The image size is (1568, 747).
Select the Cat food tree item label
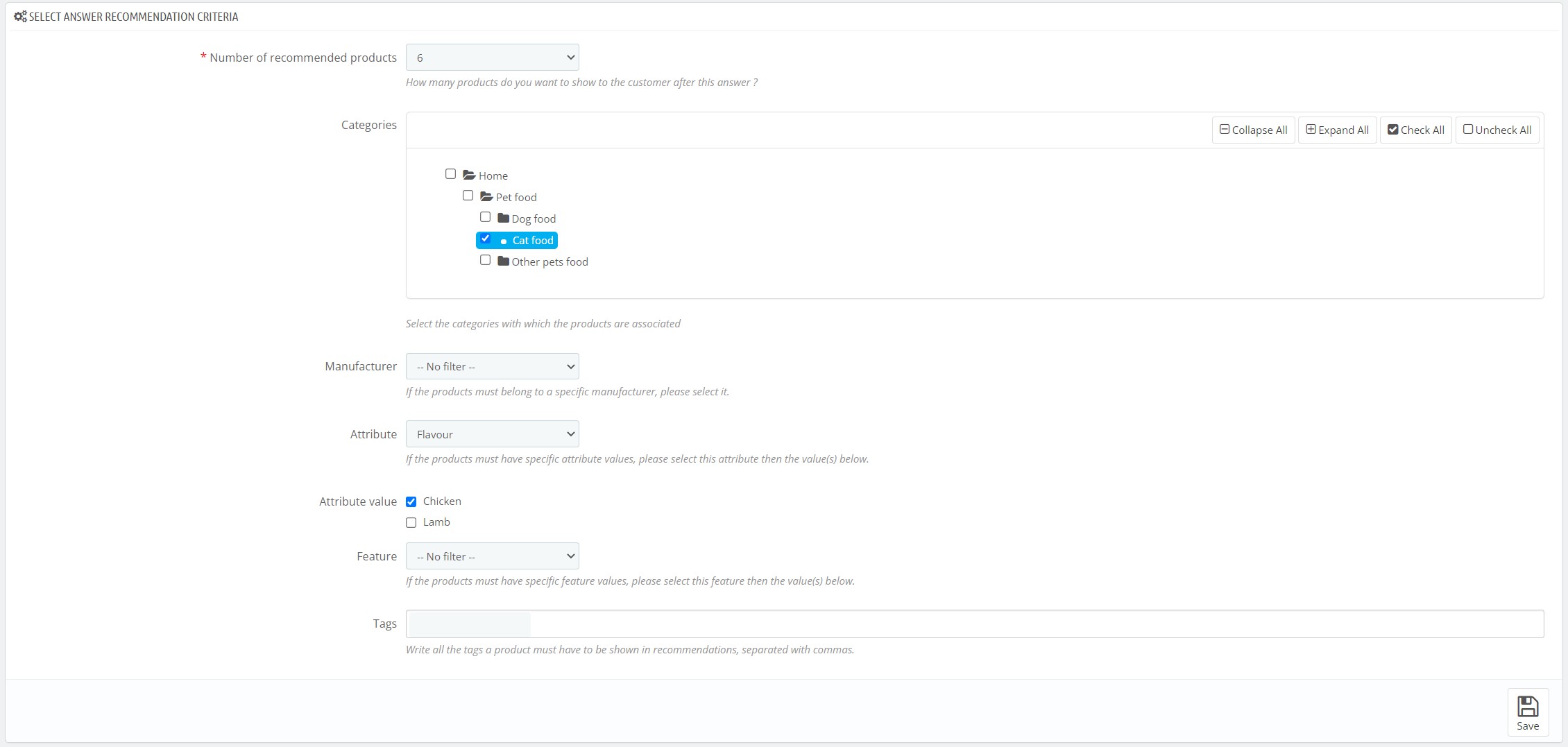coord(532,241)
